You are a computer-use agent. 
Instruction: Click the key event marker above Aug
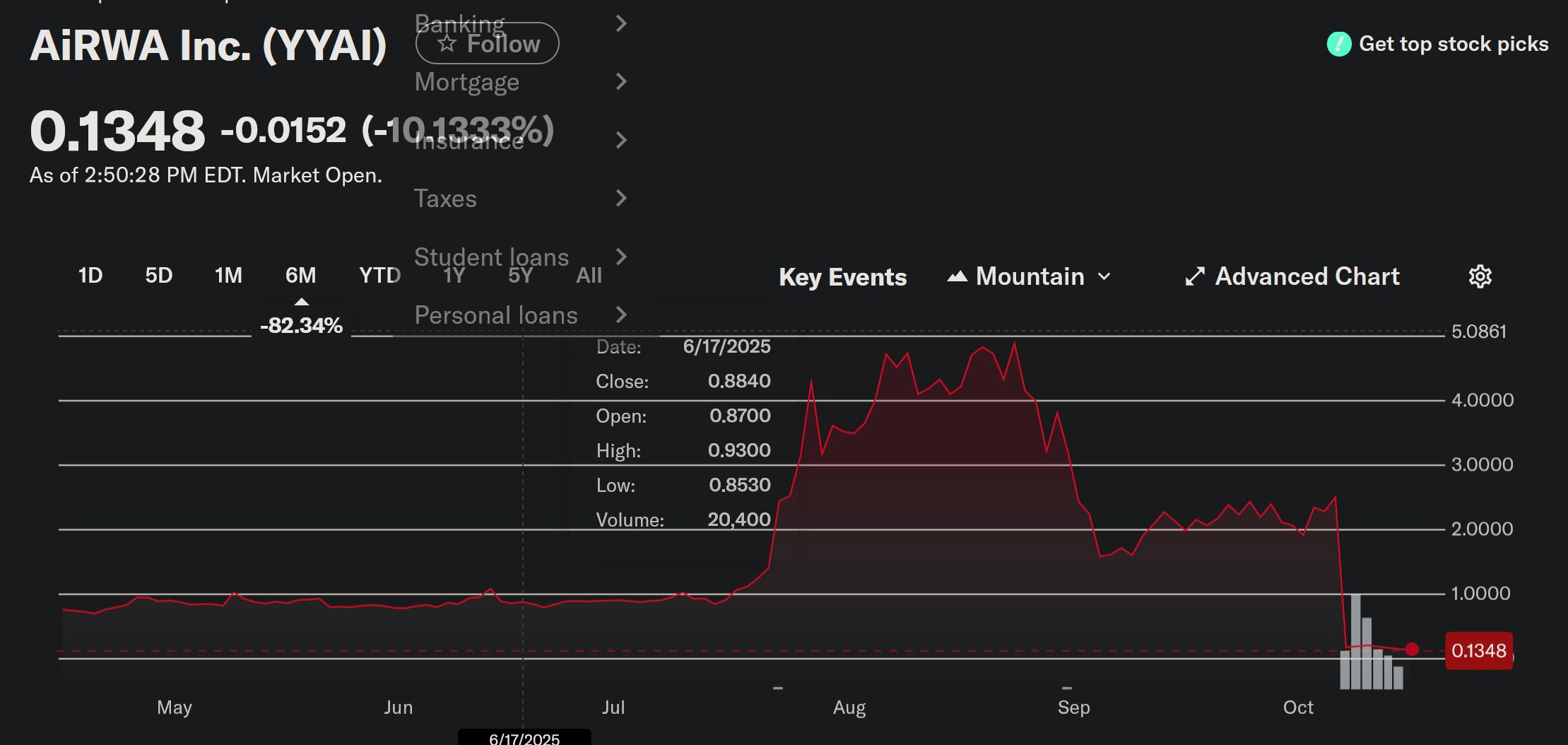778,688
